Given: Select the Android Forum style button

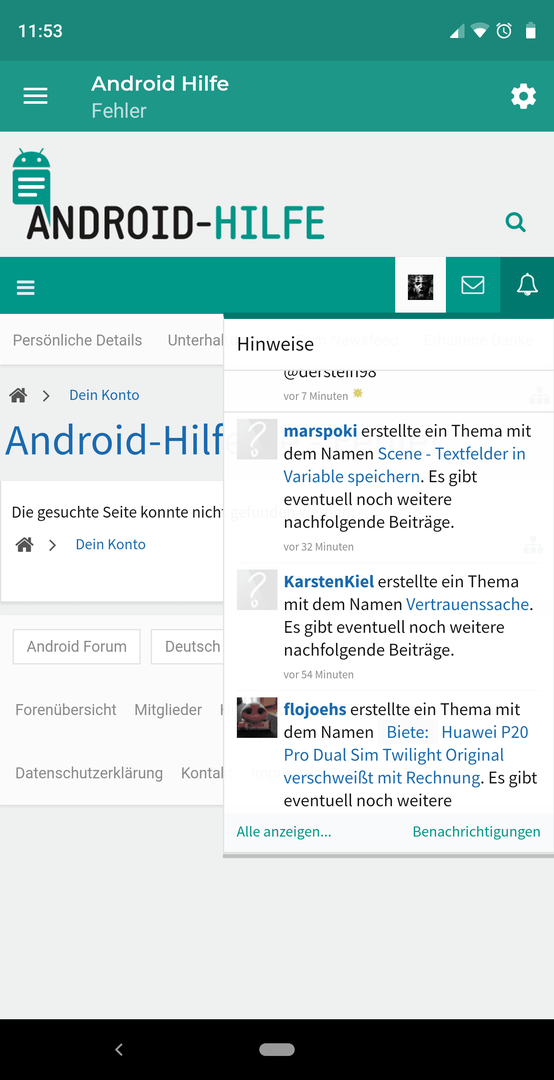Looking at the screenshot, I should pos(76,647).
